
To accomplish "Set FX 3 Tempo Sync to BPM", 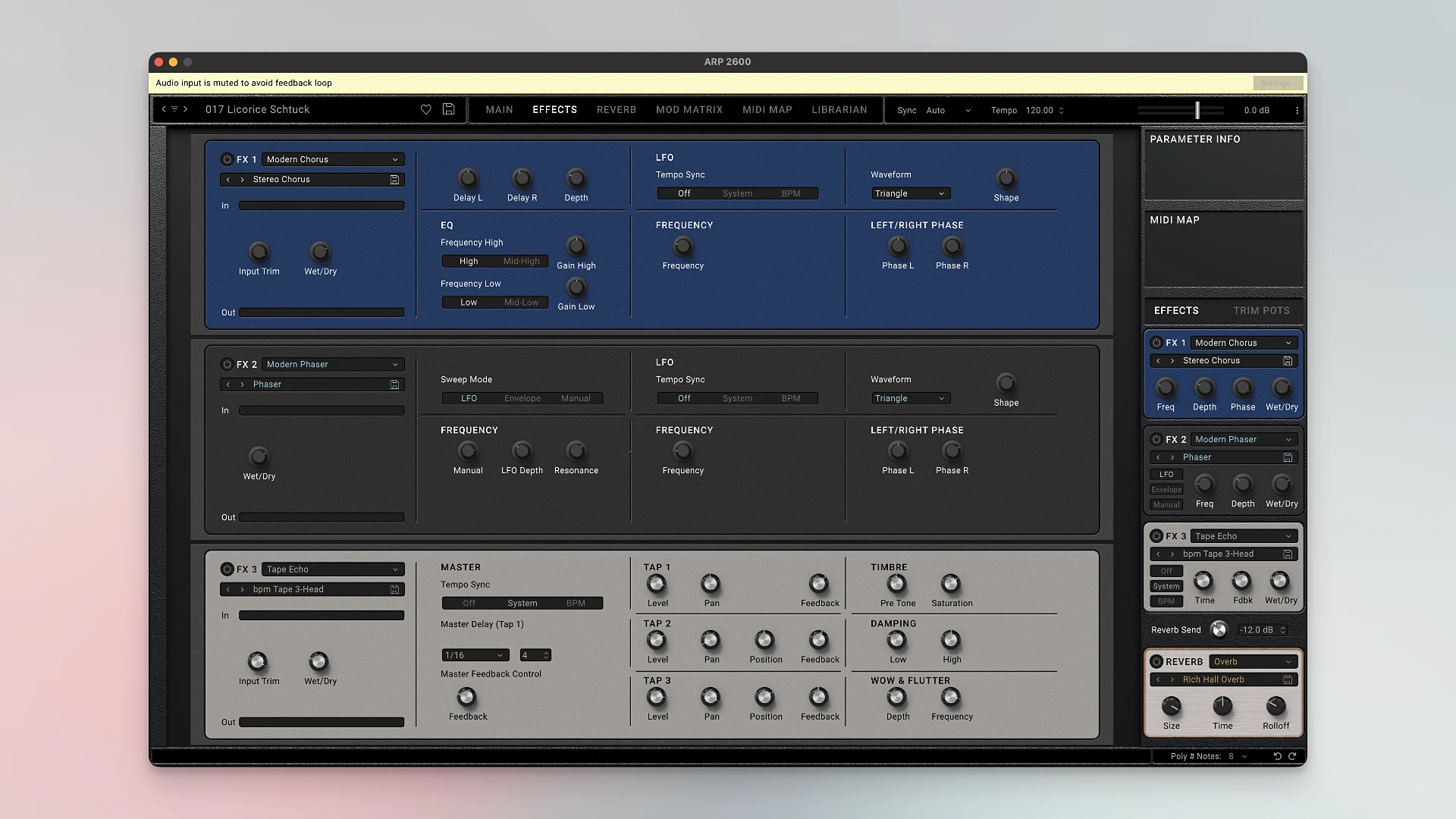I will 576,603.
